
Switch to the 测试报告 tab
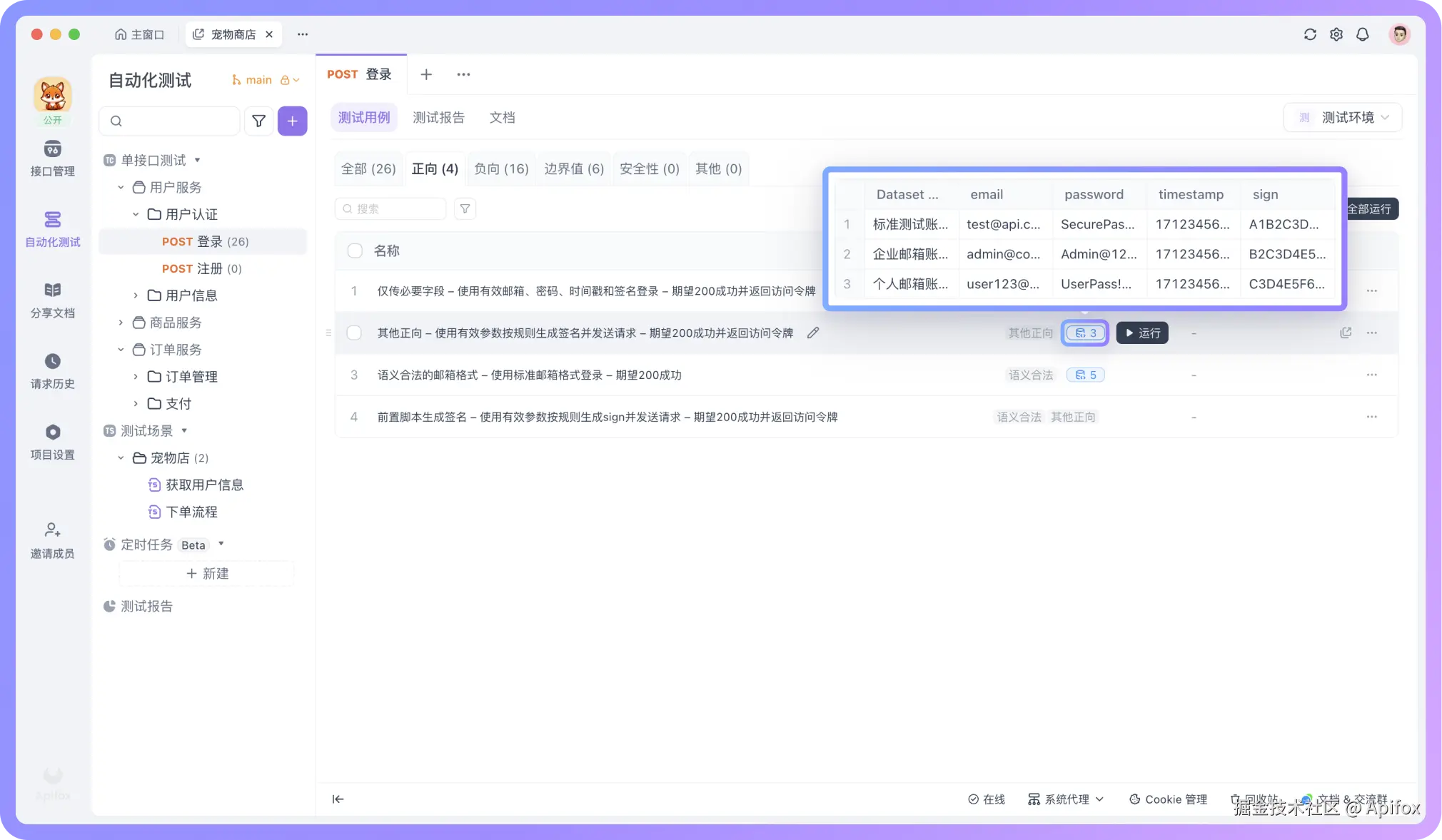tap(438, 117)
